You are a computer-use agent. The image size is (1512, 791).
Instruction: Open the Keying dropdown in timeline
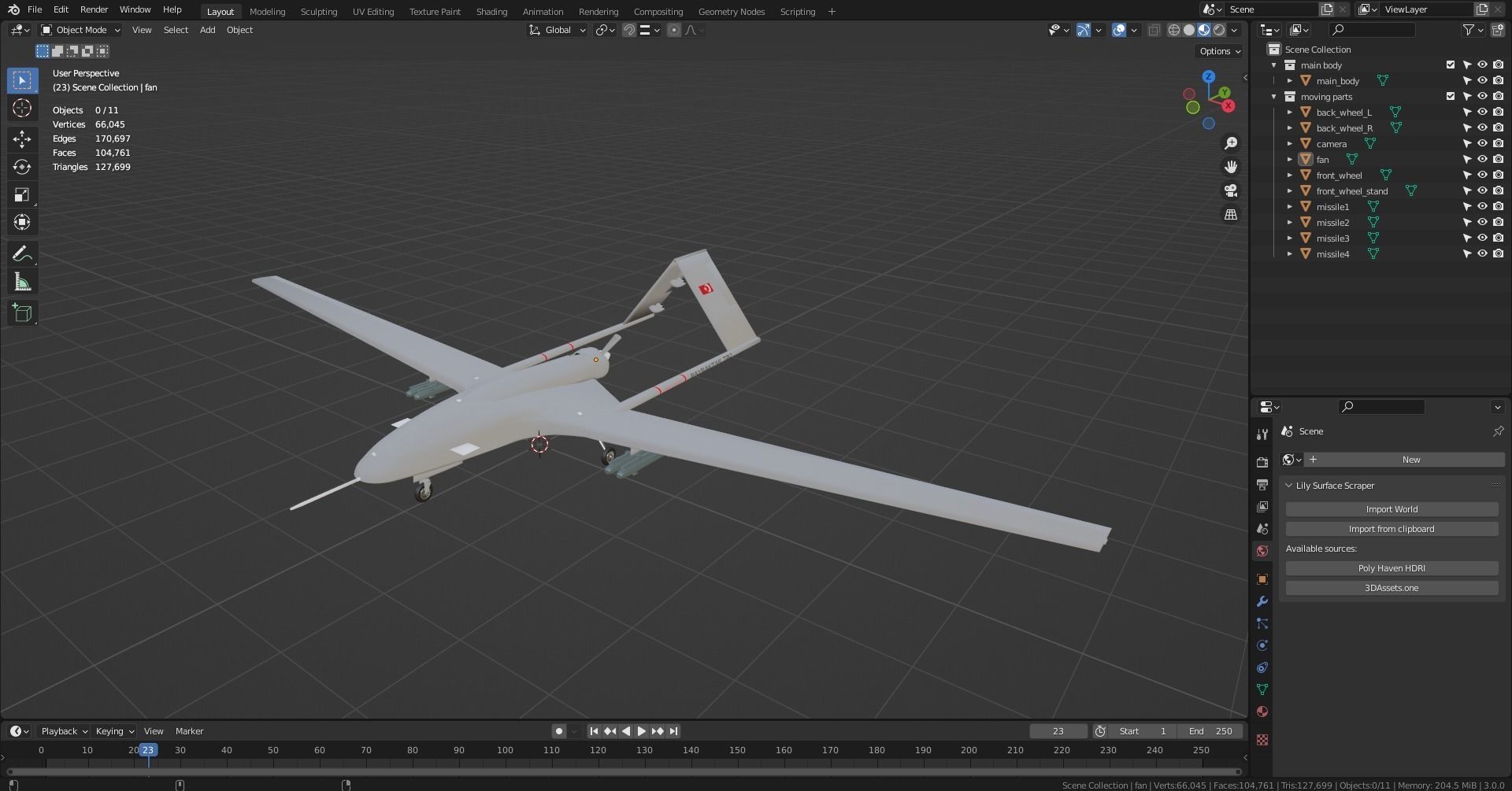(114, 731)
